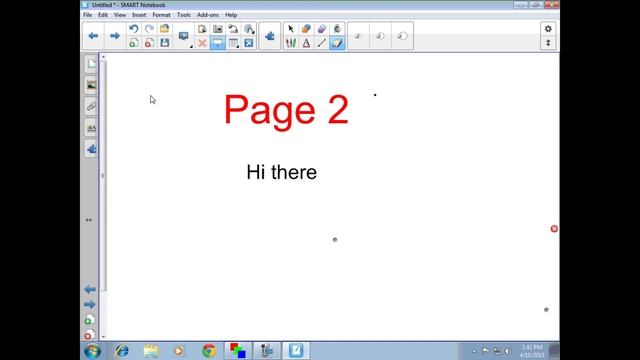Open the taskbar clock
Image resolution: width=640 pixels, height=360 pixels.
(532, 351)
